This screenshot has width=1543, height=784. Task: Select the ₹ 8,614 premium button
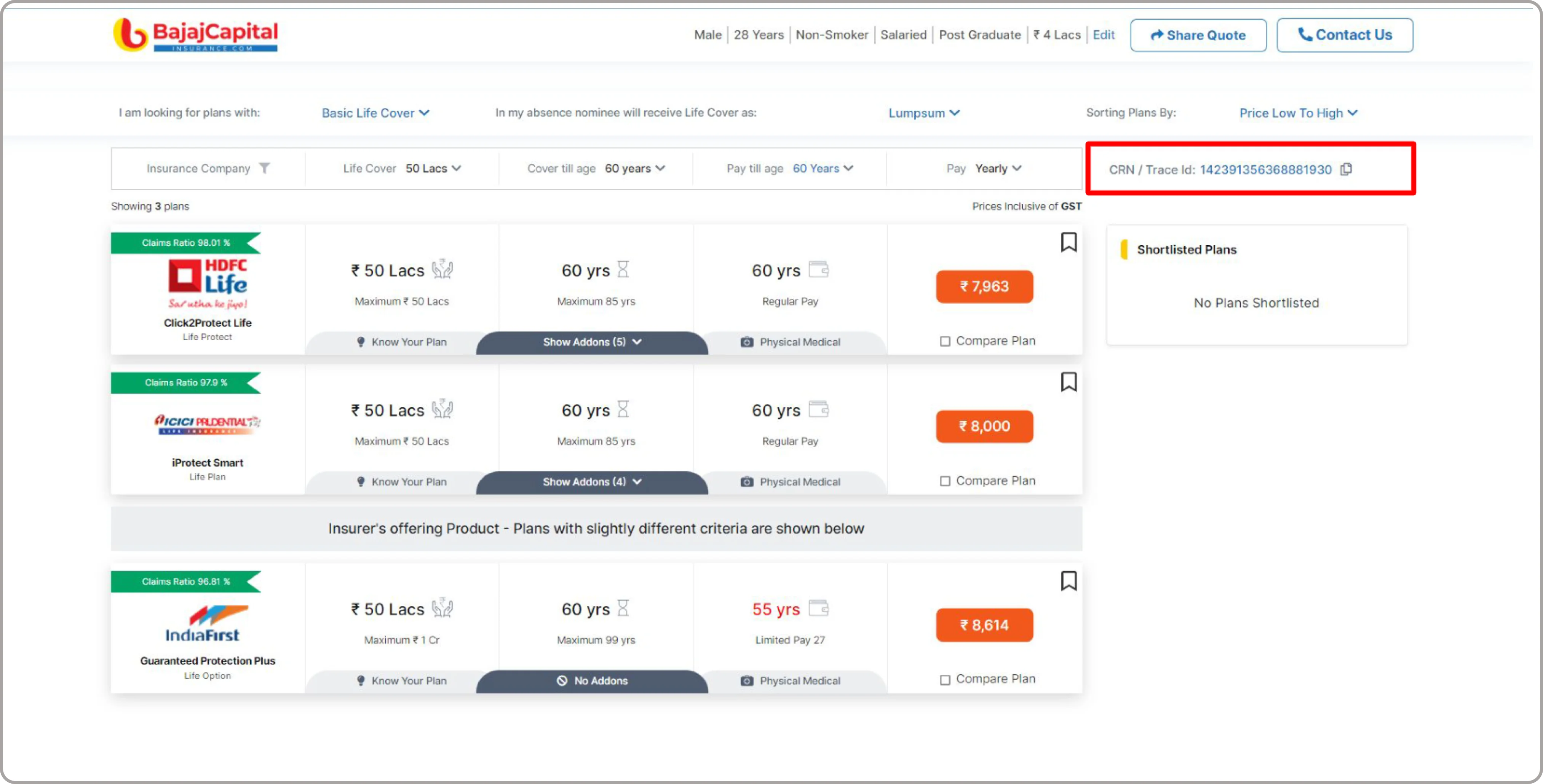click(984, 625)
